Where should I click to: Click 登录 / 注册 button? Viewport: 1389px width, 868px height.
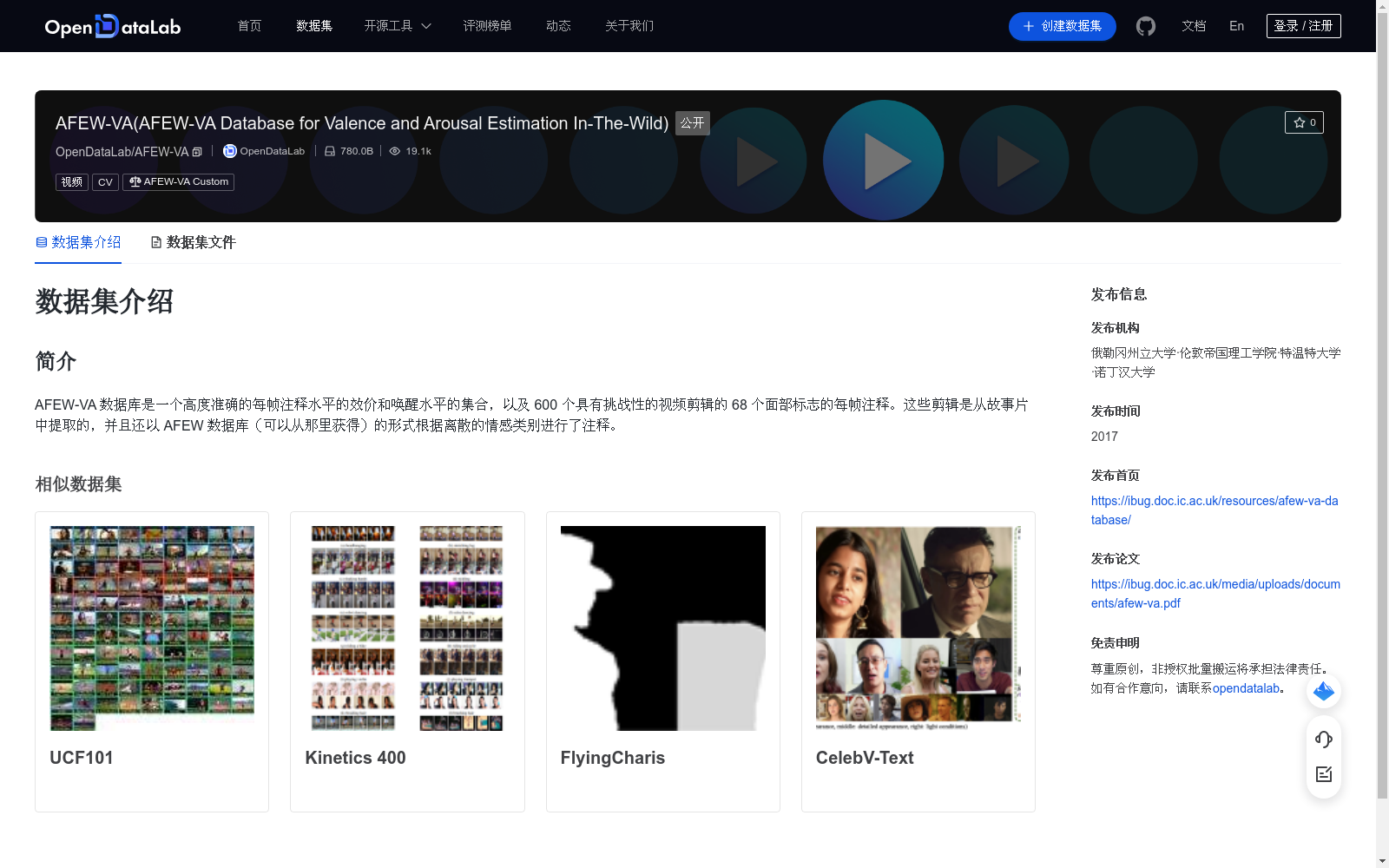1303,26
